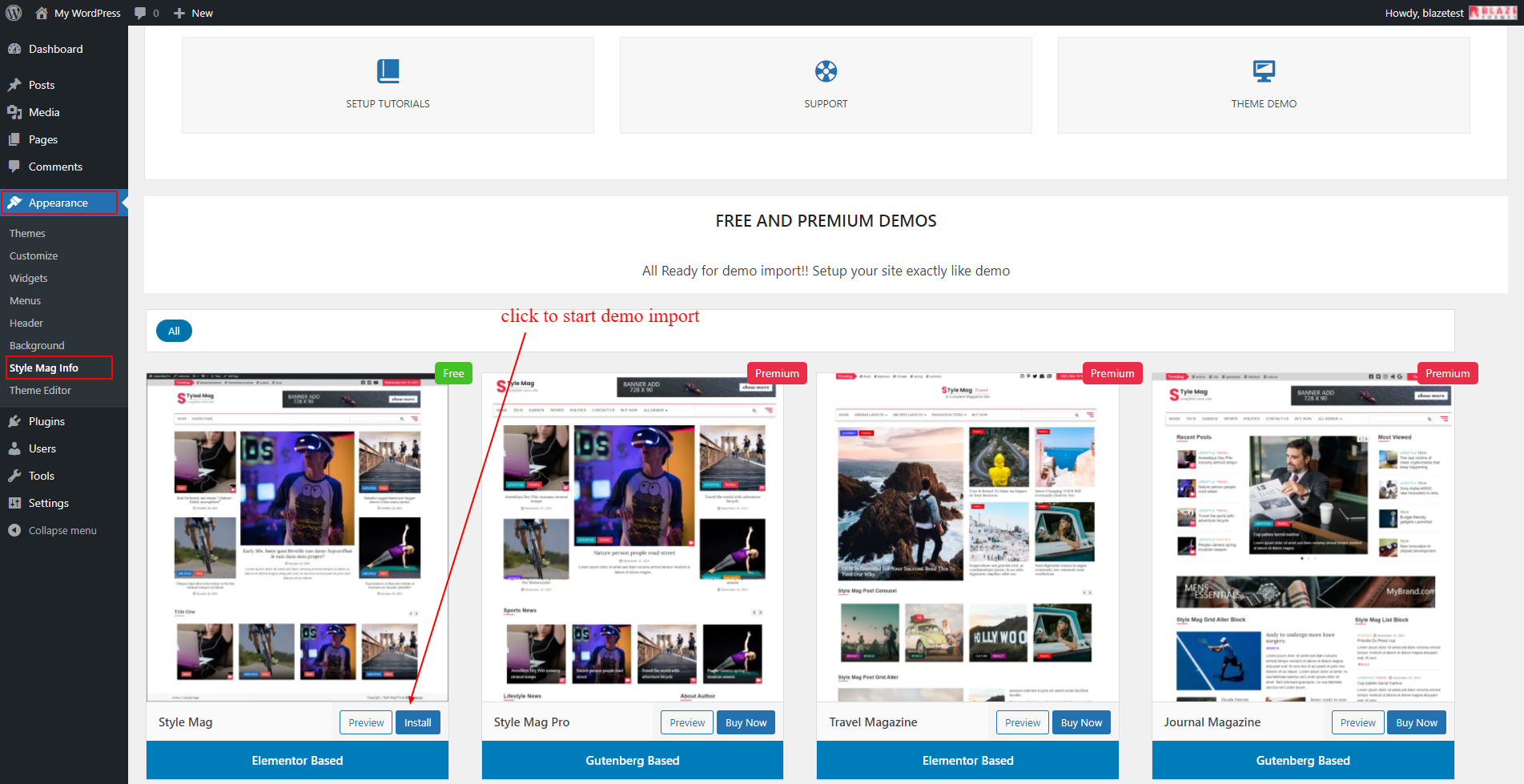Open the Howdy, blazetest account menu

tap(1424, 13)
